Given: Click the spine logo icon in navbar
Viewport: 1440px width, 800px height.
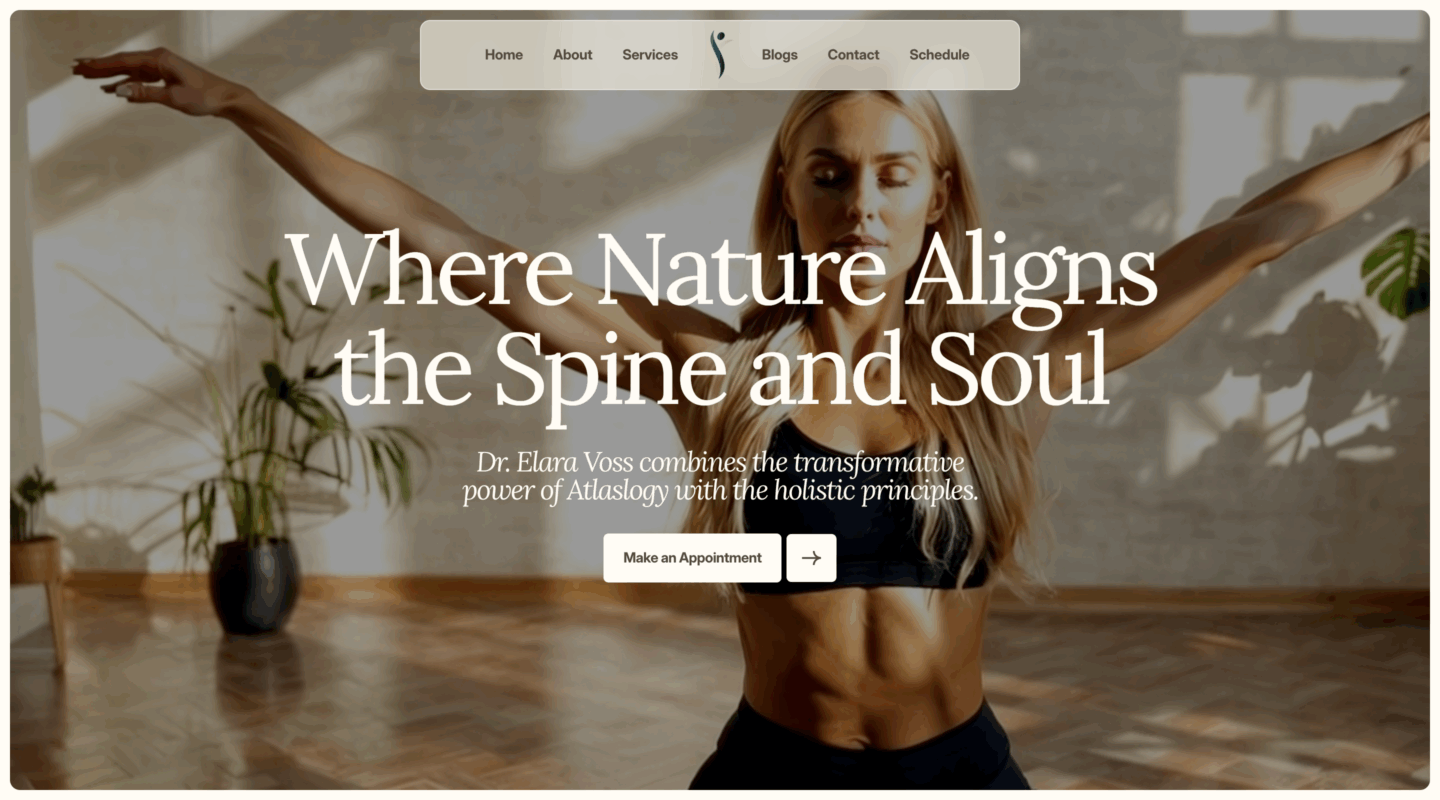Looking at the screenshot, I should [719, 55].
